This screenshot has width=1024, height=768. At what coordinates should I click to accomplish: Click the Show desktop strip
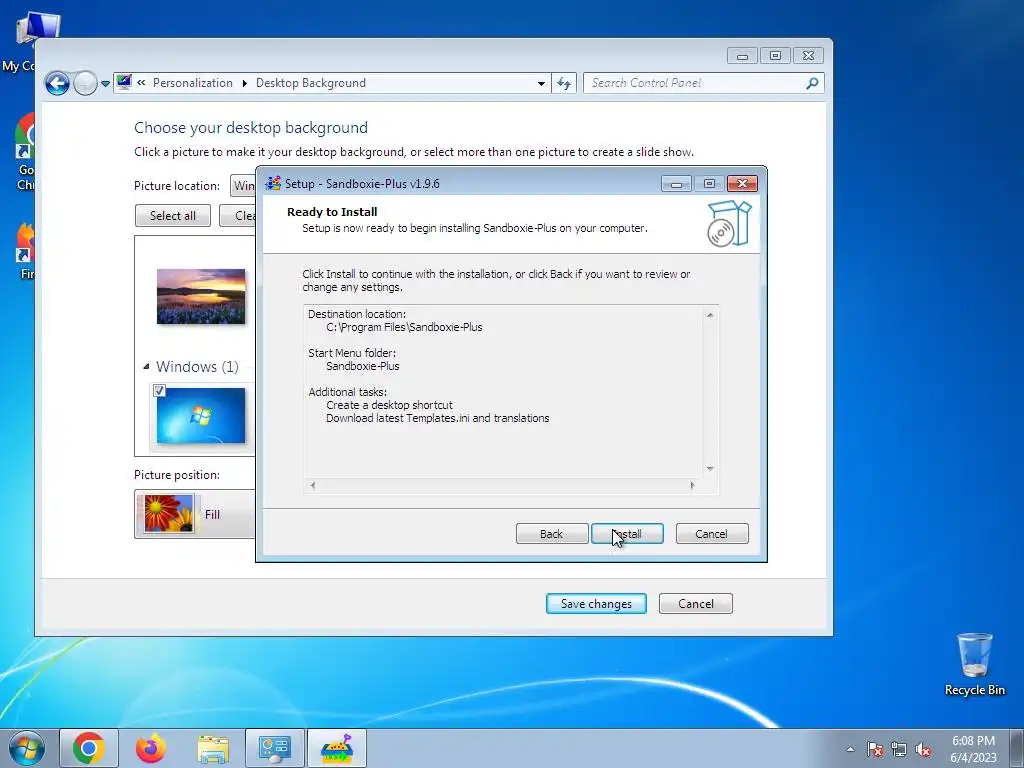point(1017,748)
